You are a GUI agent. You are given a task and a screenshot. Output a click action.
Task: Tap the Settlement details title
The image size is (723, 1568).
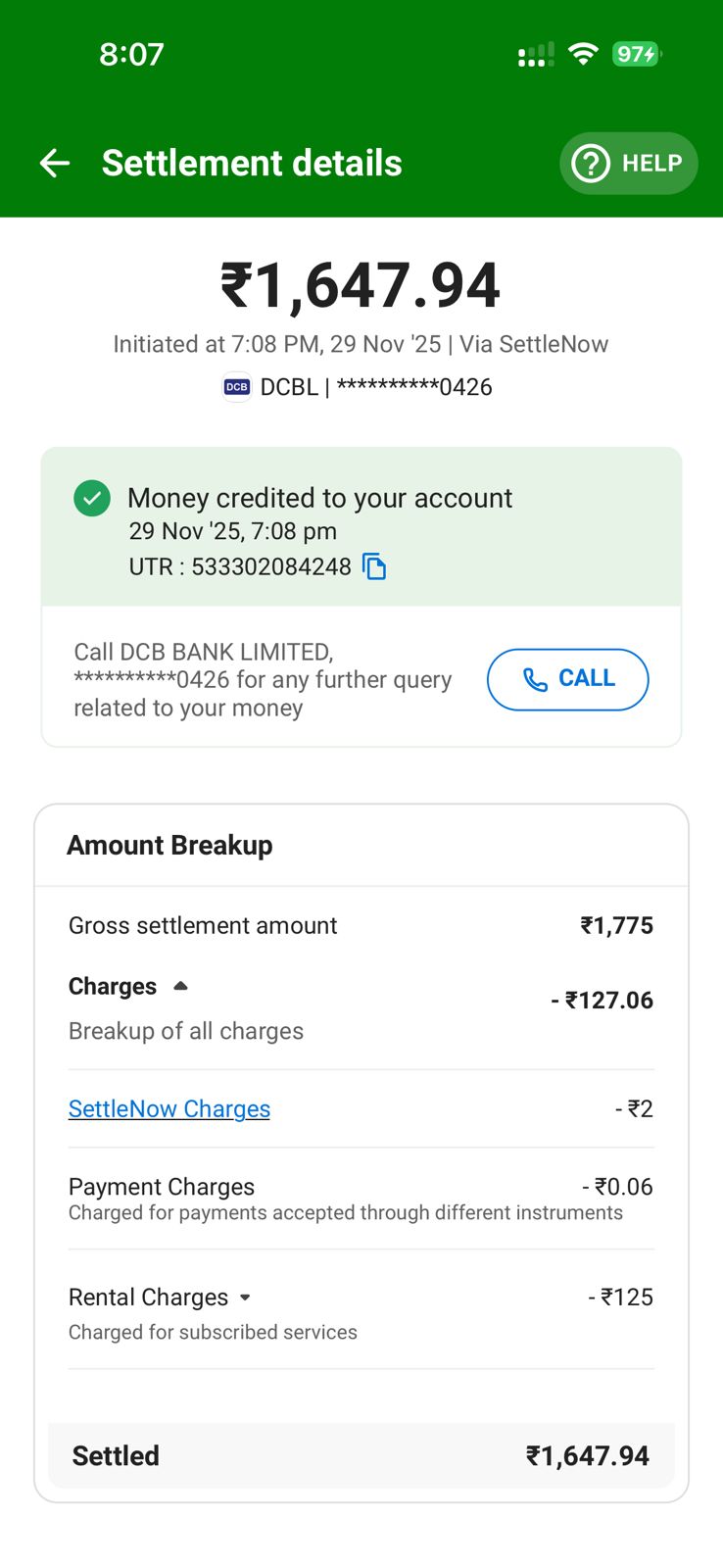click(252, 163)
